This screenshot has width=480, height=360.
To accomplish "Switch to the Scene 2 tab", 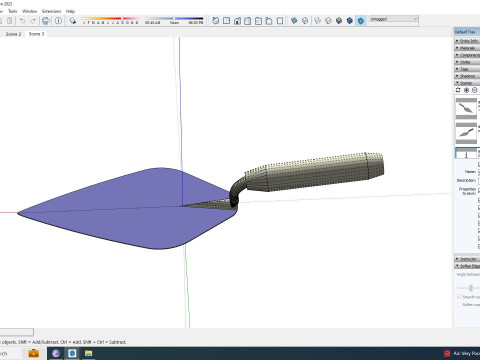I will click(13, 34).
